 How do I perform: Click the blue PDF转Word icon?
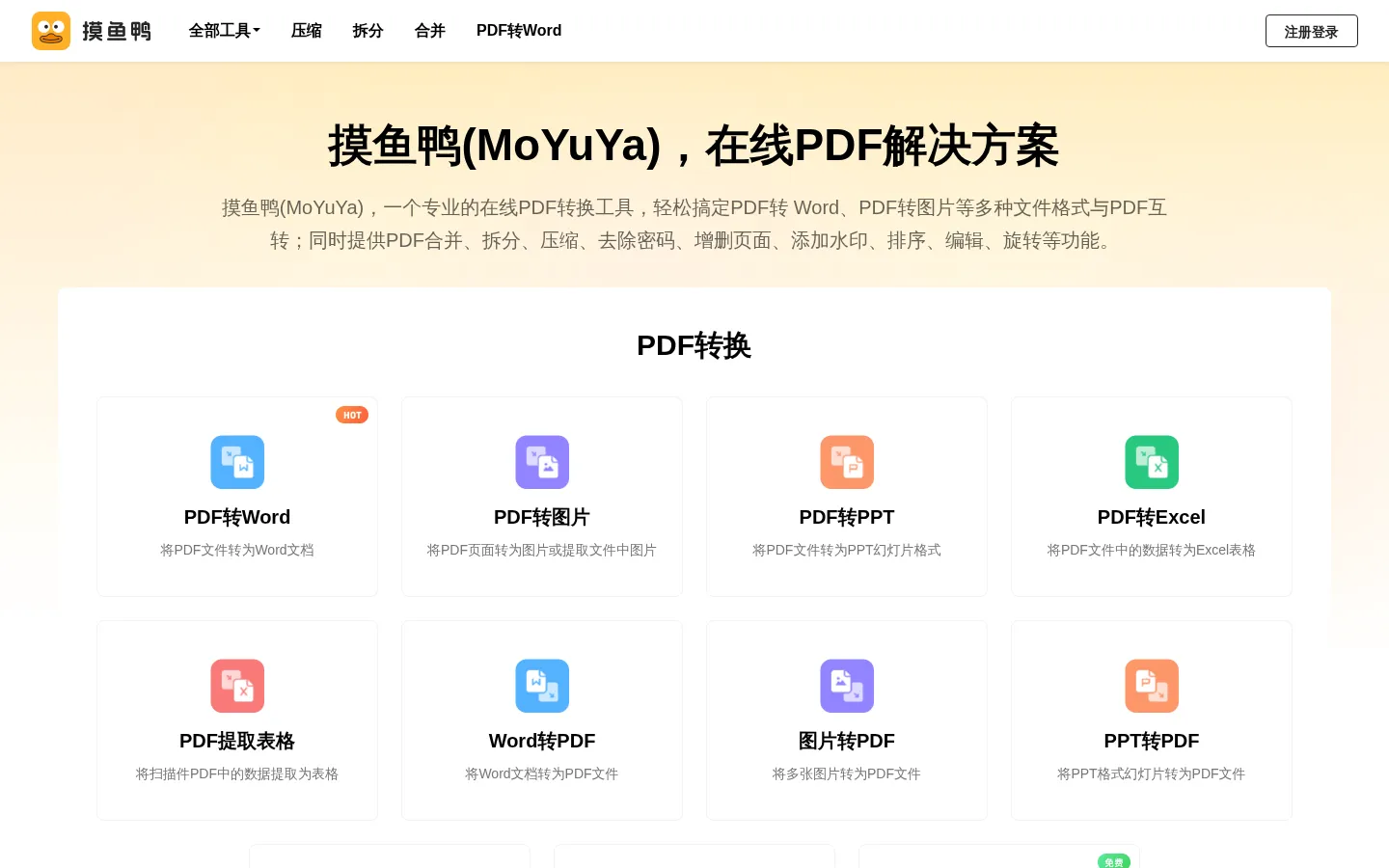click(x=237, y=462)
